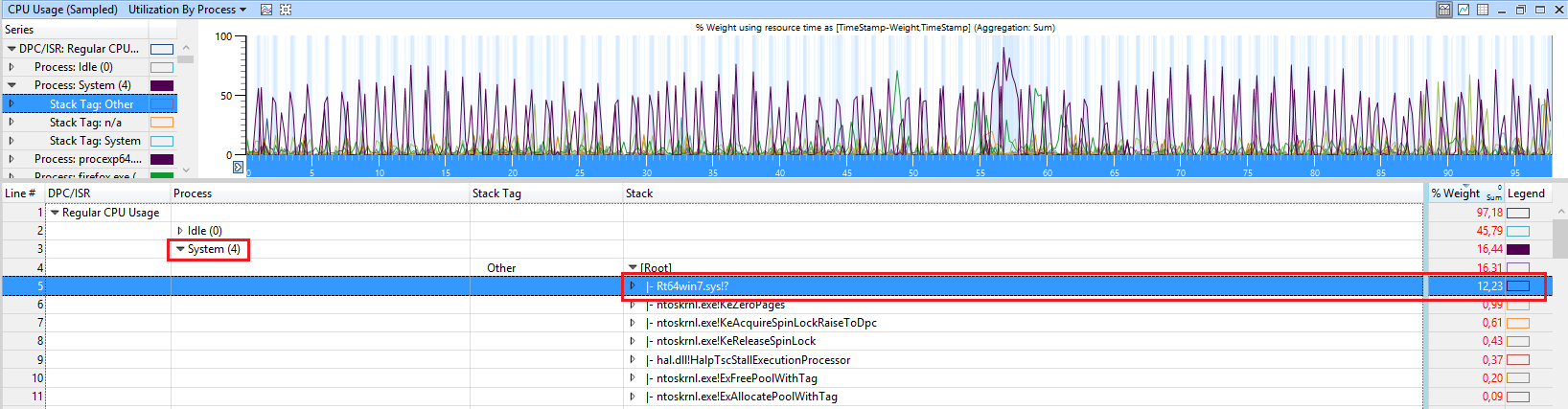This screenshot has width=1568, height=409.
Task: Collapse the System (4) process row
Action: pos(180,249)
